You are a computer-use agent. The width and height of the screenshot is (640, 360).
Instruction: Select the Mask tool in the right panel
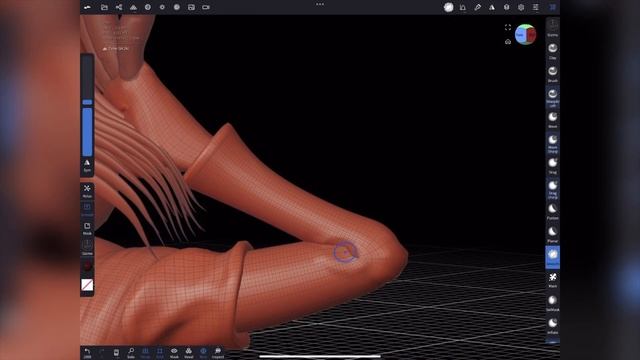[x=553, y=280]
